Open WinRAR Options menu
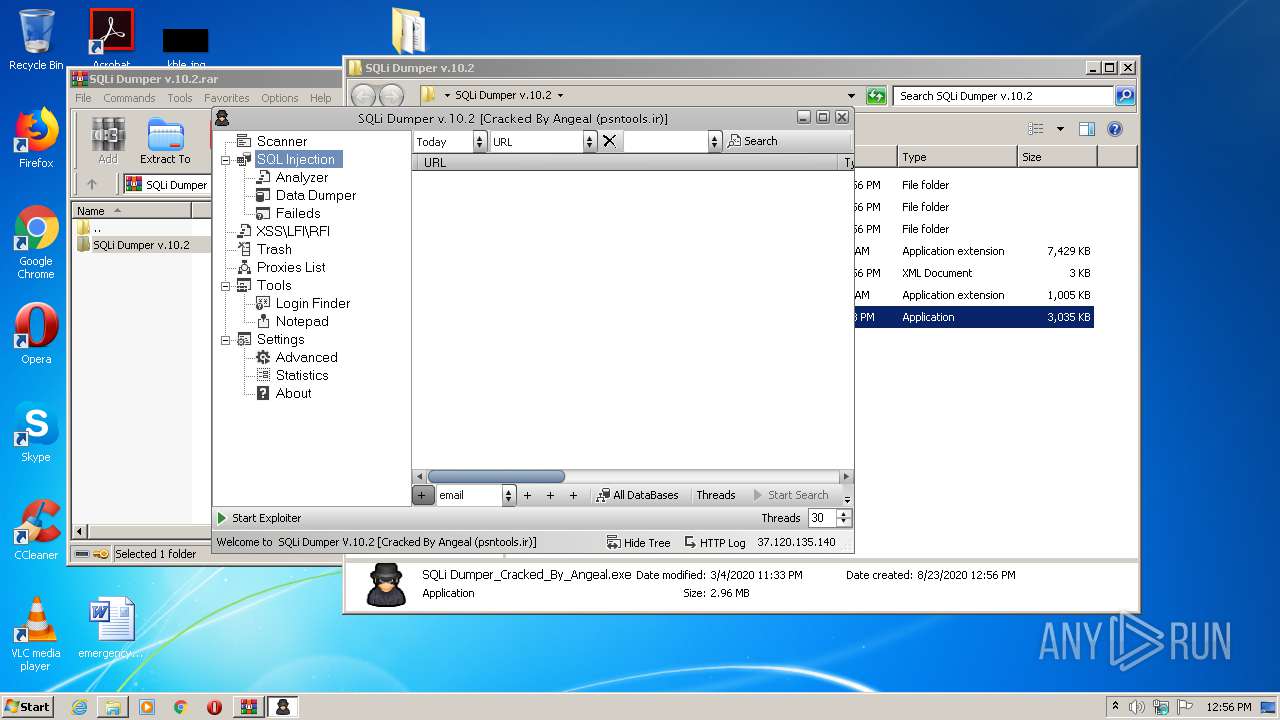 tap(280, 98)
